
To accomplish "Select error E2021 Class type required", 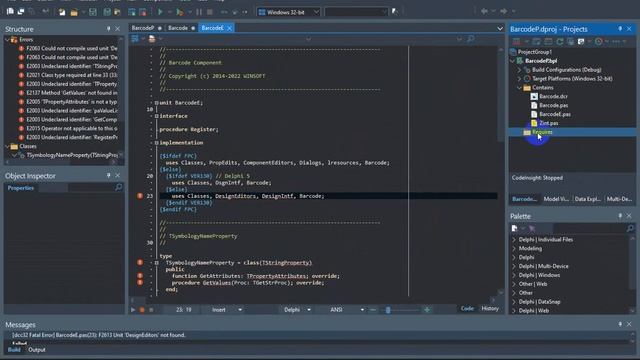I will click(x=72, y=75).
